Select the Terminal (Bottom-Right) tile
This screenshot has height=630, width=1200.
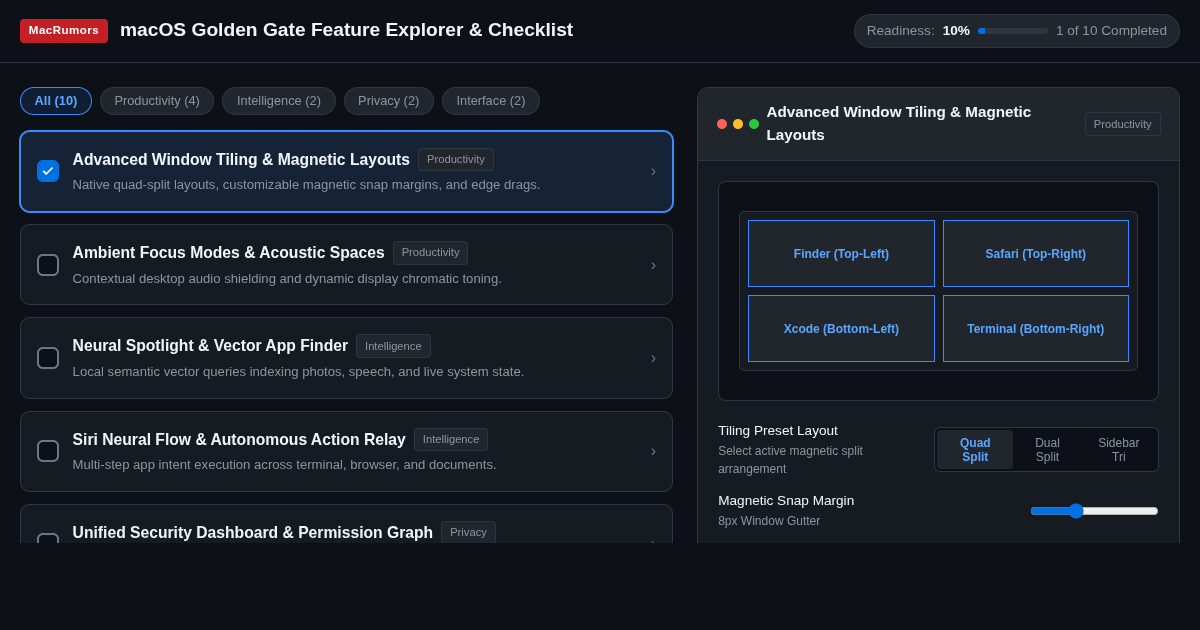point(1036,329)
